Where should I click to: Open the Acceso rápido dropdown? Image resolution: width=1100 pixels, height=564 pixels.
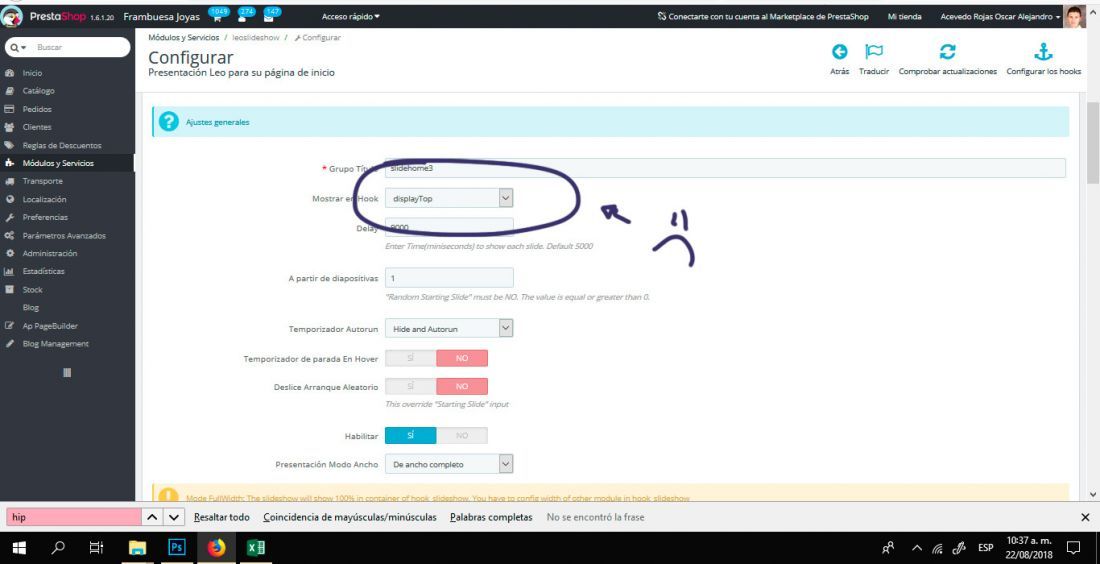point(350,16)
